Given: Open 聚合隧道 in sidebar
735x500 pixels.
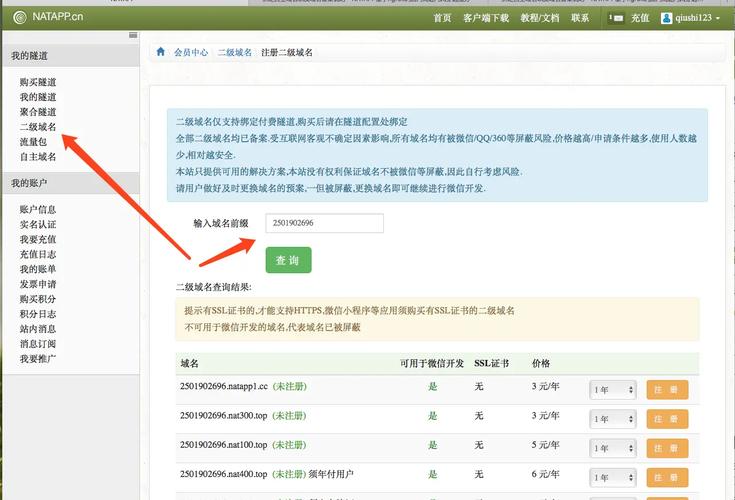Looking at the screenshot, I should click(38, 112).
